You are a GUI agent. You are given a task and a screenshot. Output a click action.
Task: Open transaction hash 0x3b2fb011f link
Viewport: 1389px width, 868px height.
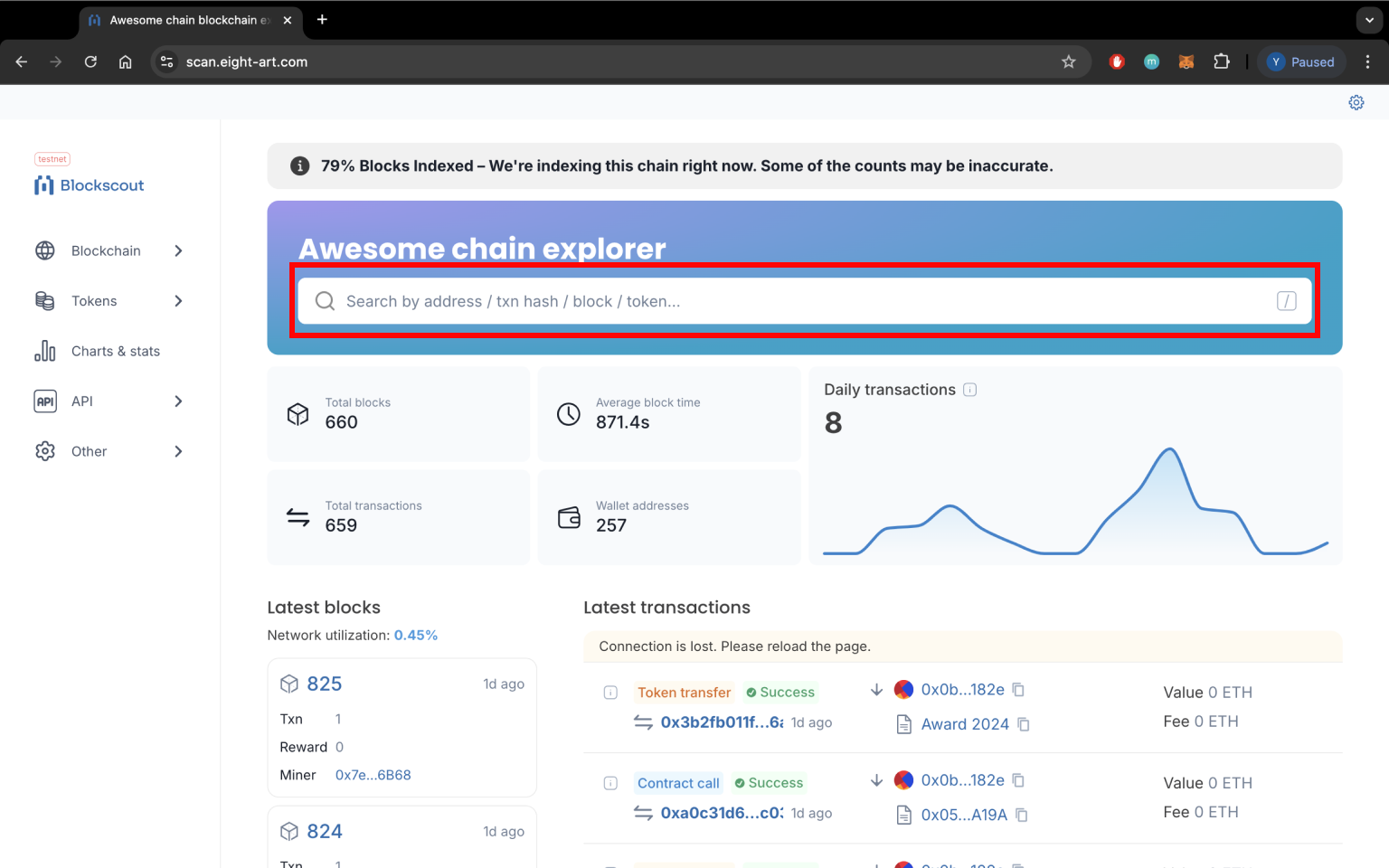[x=722, y=722]
